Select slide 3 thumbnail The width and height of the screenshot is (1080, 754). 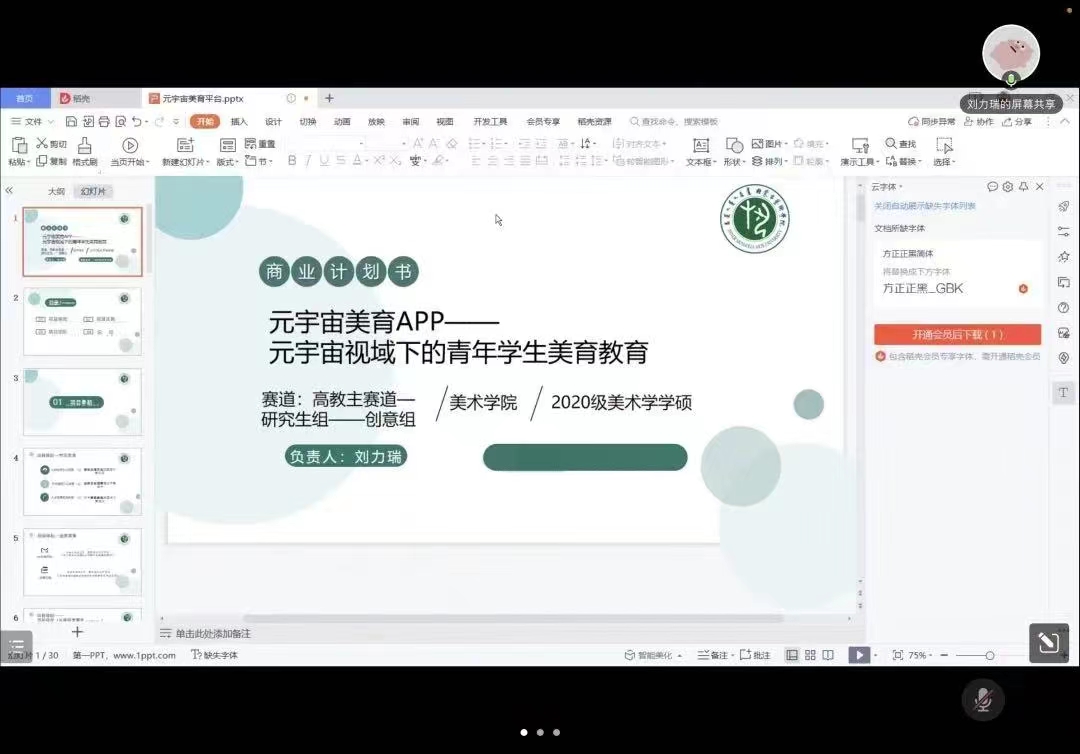(x=83, y=402)
